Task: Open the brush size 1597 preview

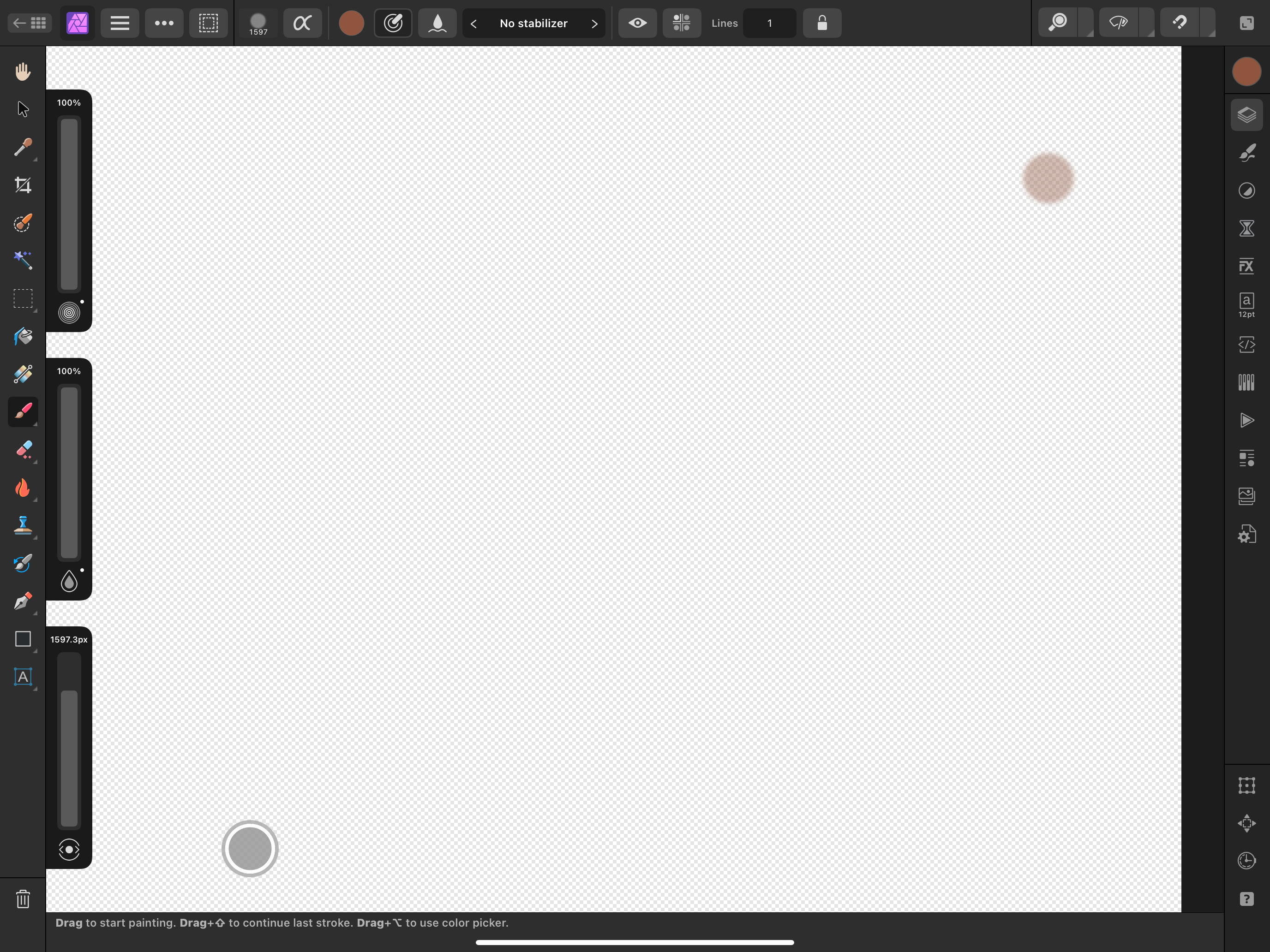Action: pos(258,24)
